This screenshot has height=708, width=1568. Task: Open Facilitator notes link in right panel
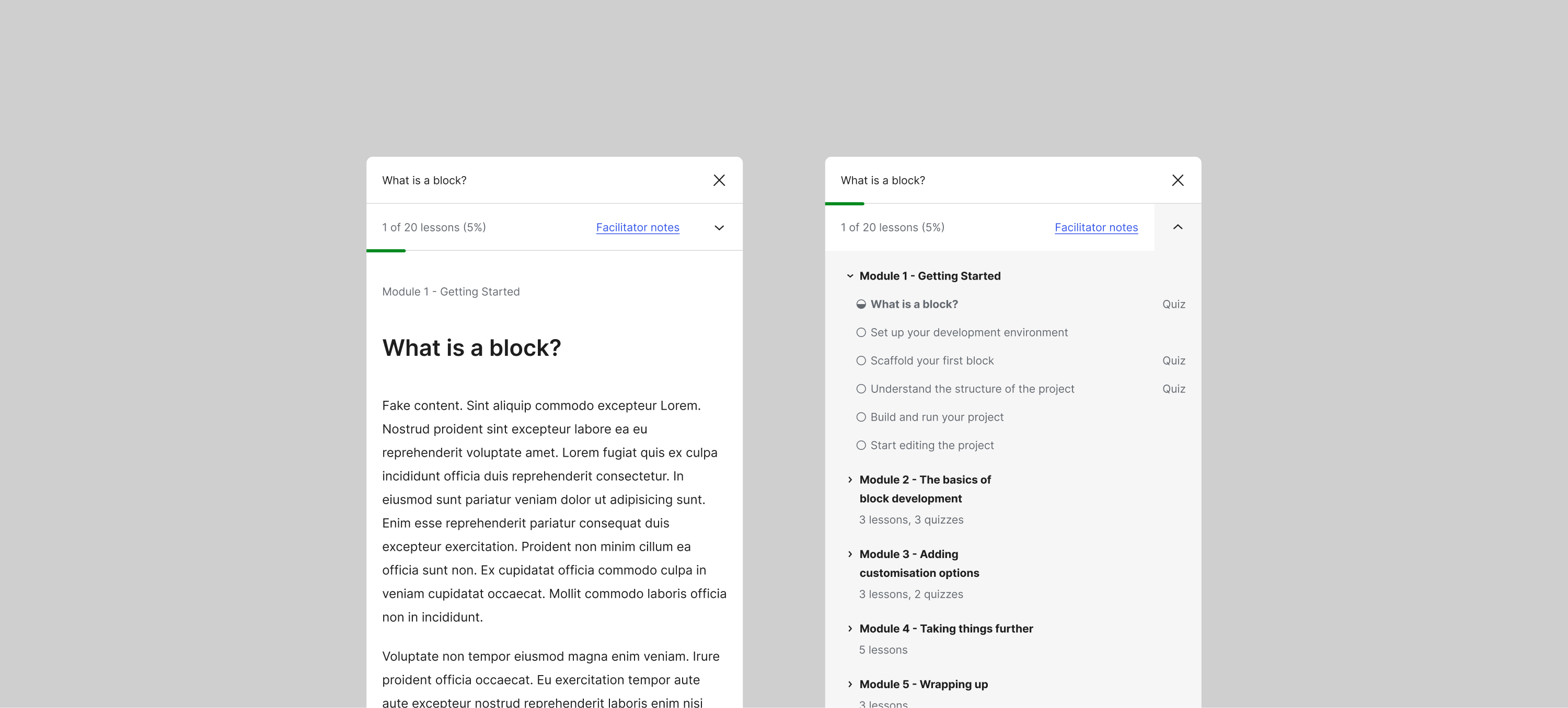click(x=1096, y=227)
